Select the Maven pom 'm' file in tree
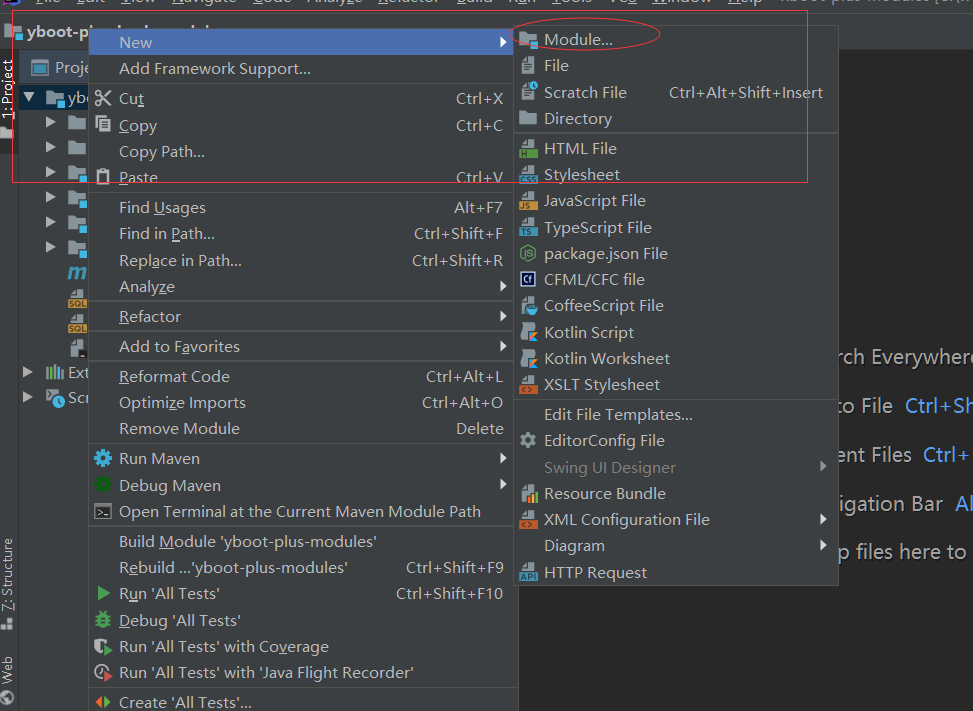Viewport: 973px width, 711px height. 77,272
